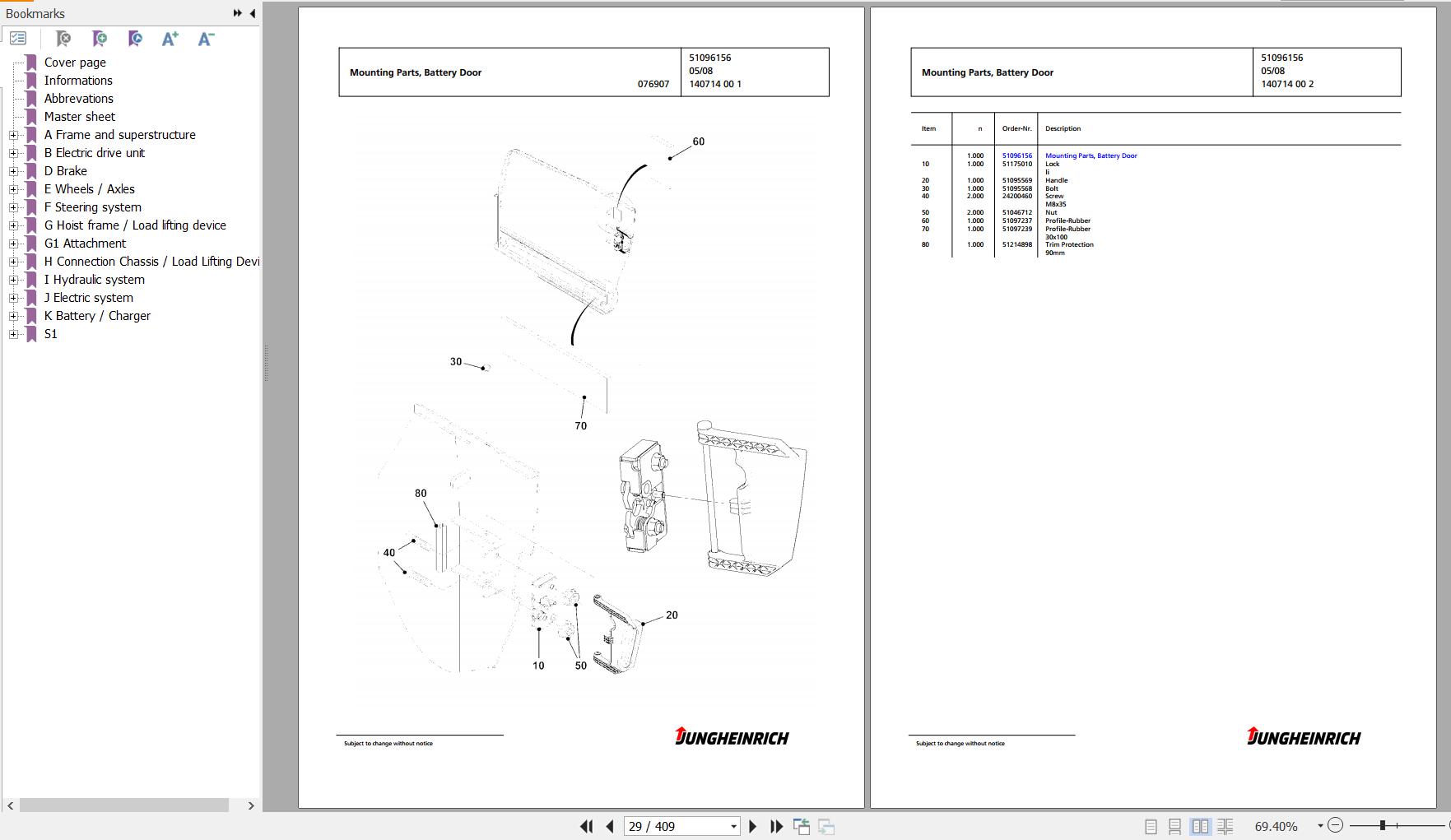This screenshot has height=840, width=1451.
Task: Expand the S1 bookmark node
Action: pyautogui.click(x=13, y=334)
